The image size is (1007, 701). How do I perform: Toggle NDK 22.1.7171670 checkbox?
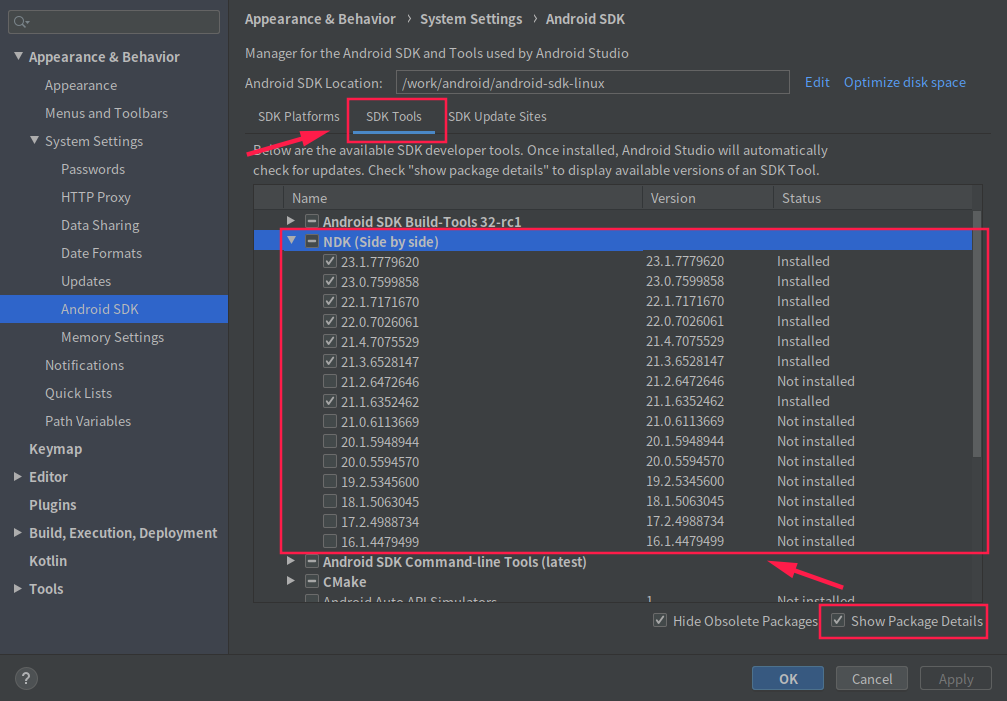330,301
